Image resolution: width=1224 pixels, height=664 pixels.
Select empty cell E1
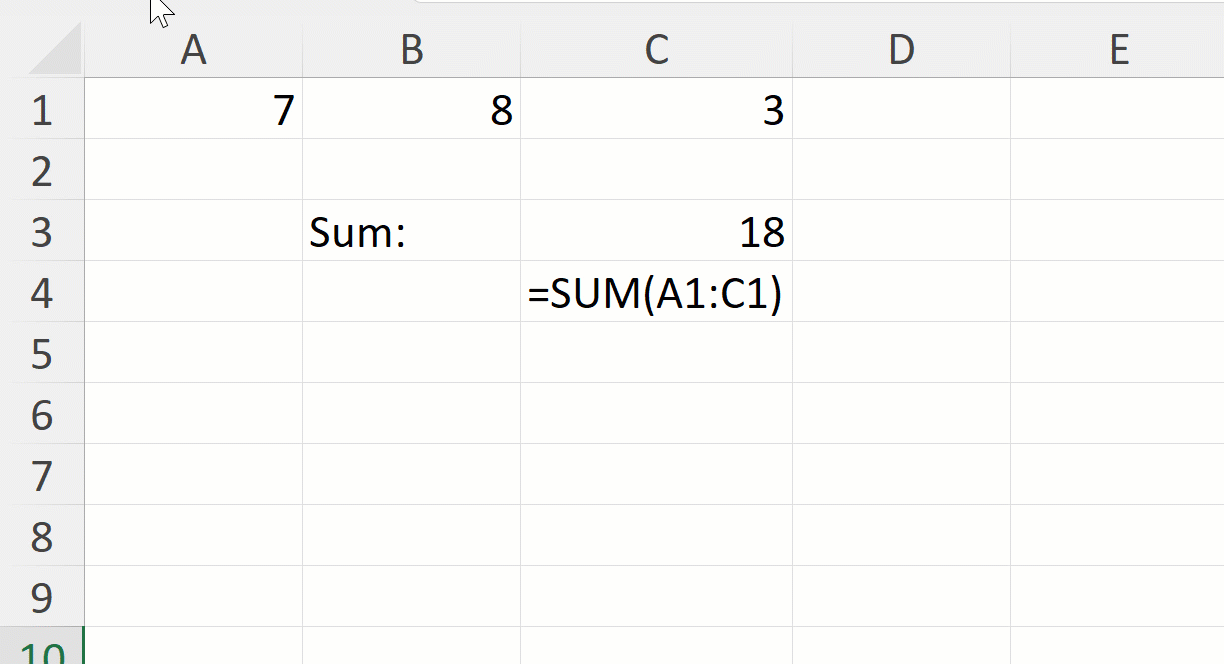[1118, 110]
